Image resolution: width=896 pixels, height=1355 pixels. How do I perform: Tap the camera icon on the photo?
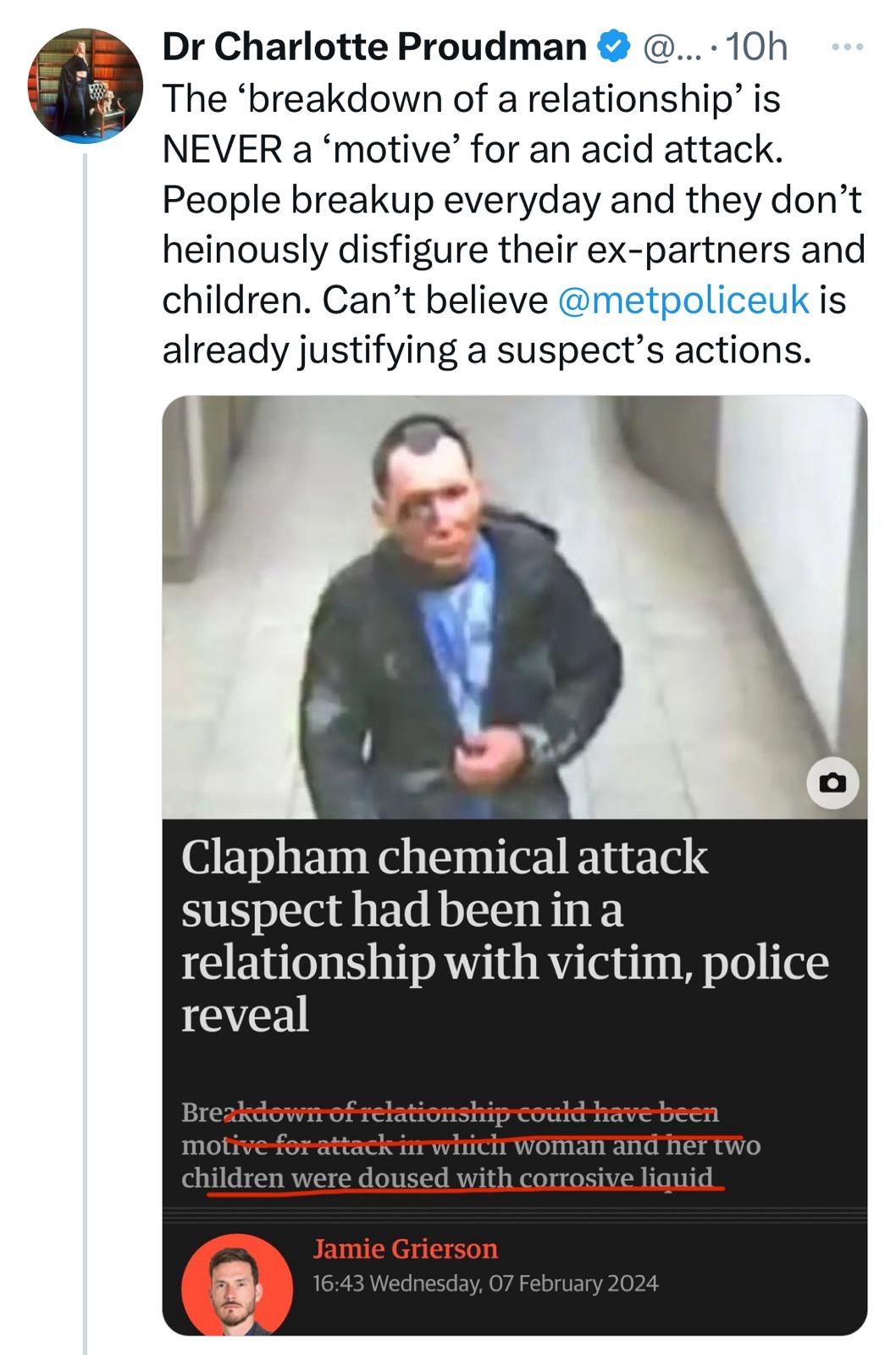tap(832, 783)
